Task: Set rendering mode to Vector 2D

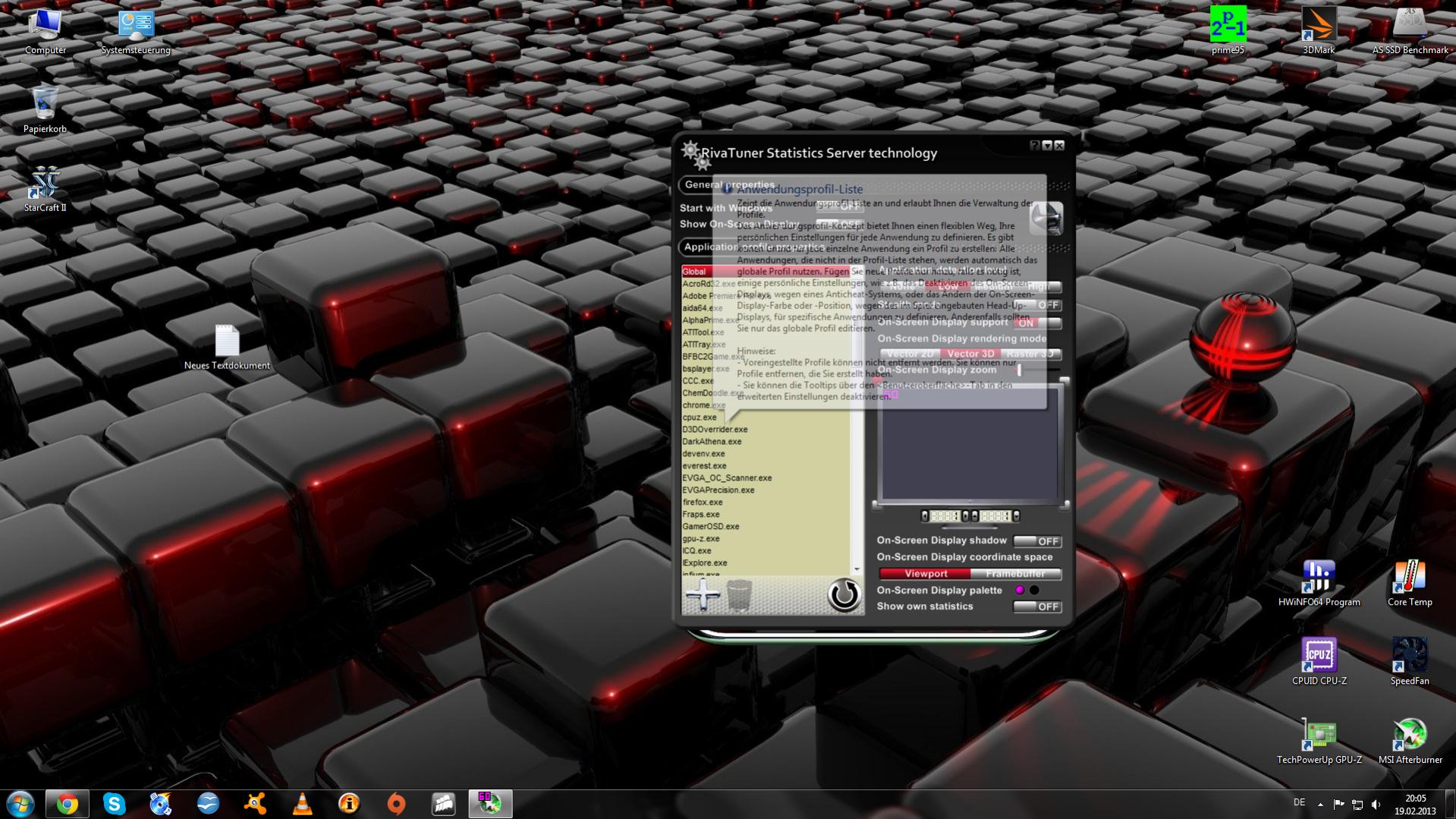Action: point(910,354)
